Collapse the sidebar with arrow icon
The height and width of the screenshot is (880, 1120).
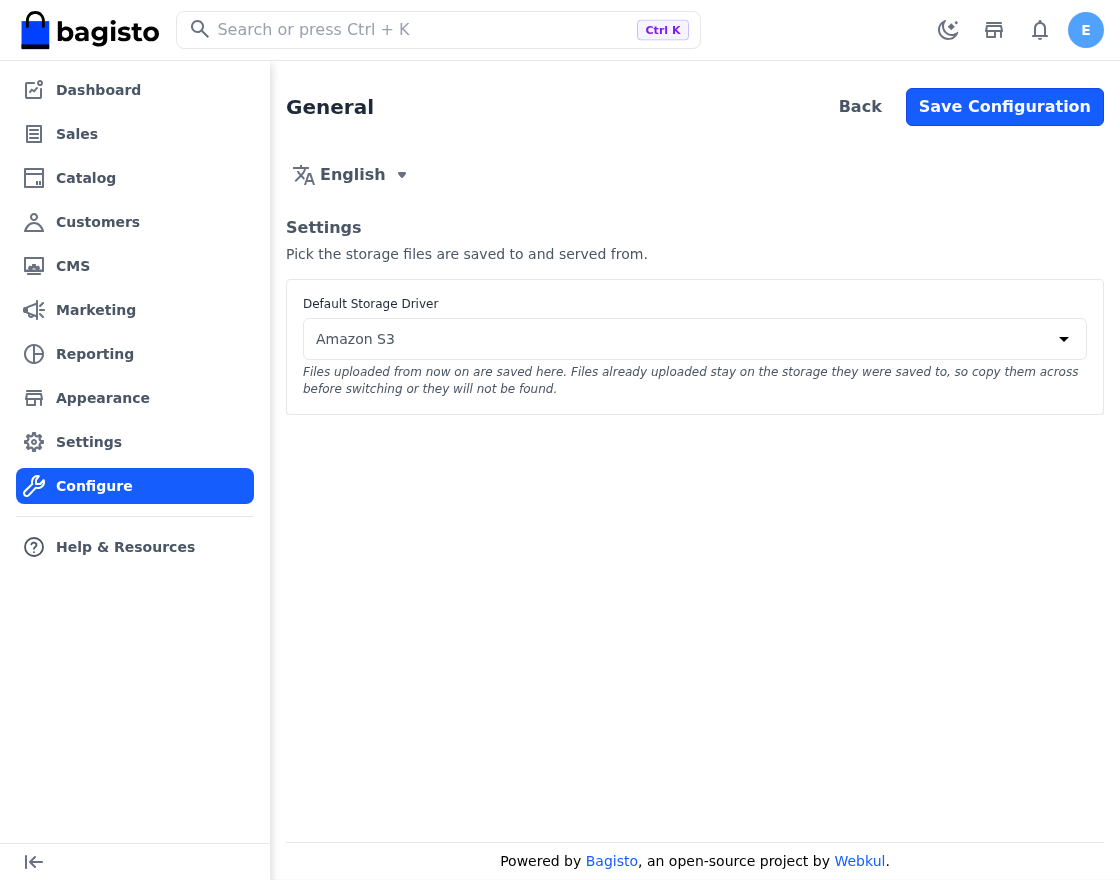(x=34, y=862)
